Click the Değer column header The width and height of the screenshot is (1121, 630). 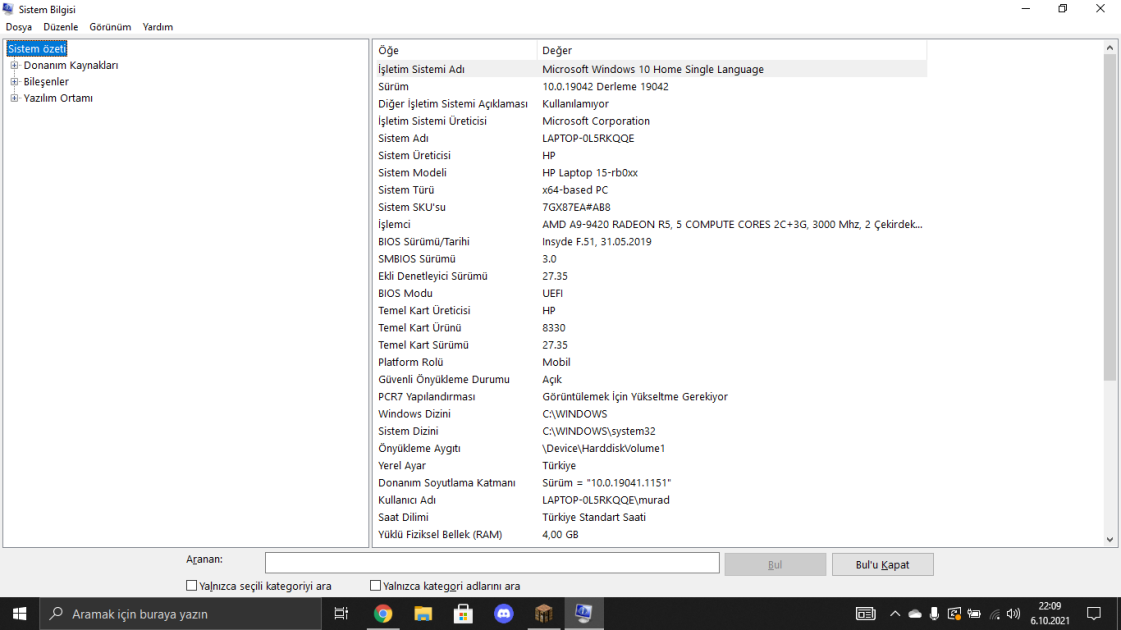pos(731,50)
